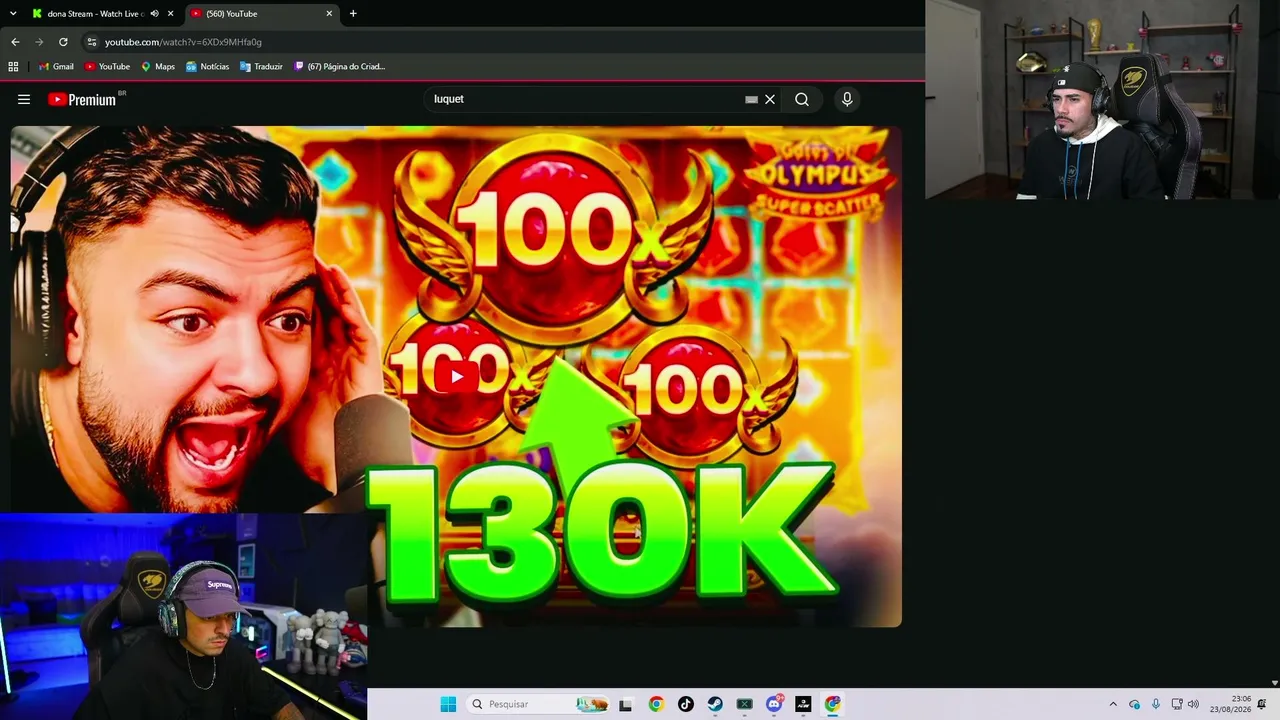1280x720 pixels.
Task: Launch Chrome from the taskbar
Action: coord(656,704)
